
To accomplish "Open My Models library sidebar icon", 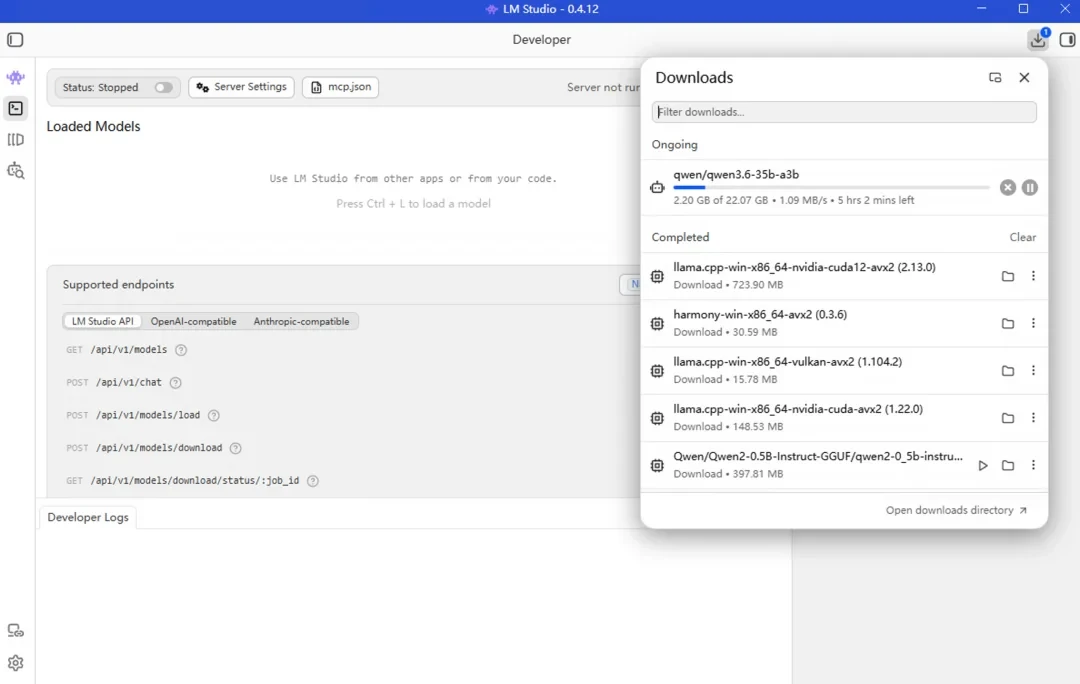I will [15, 140].
